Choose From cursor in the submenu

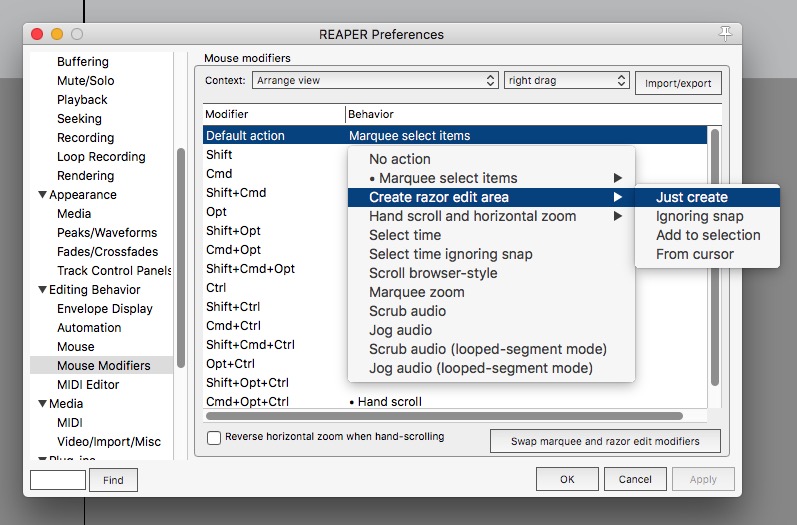pyautogui.click(x=707, y=254)
